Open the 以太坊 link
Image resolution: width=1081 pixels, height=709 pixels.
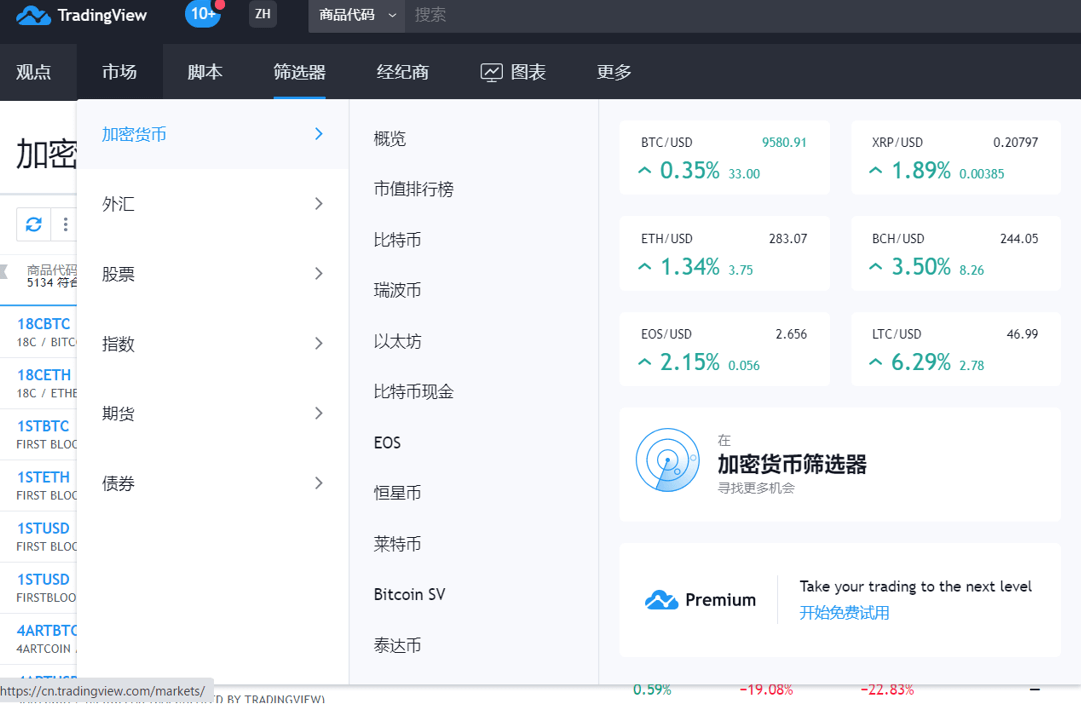tap(397, 341)
